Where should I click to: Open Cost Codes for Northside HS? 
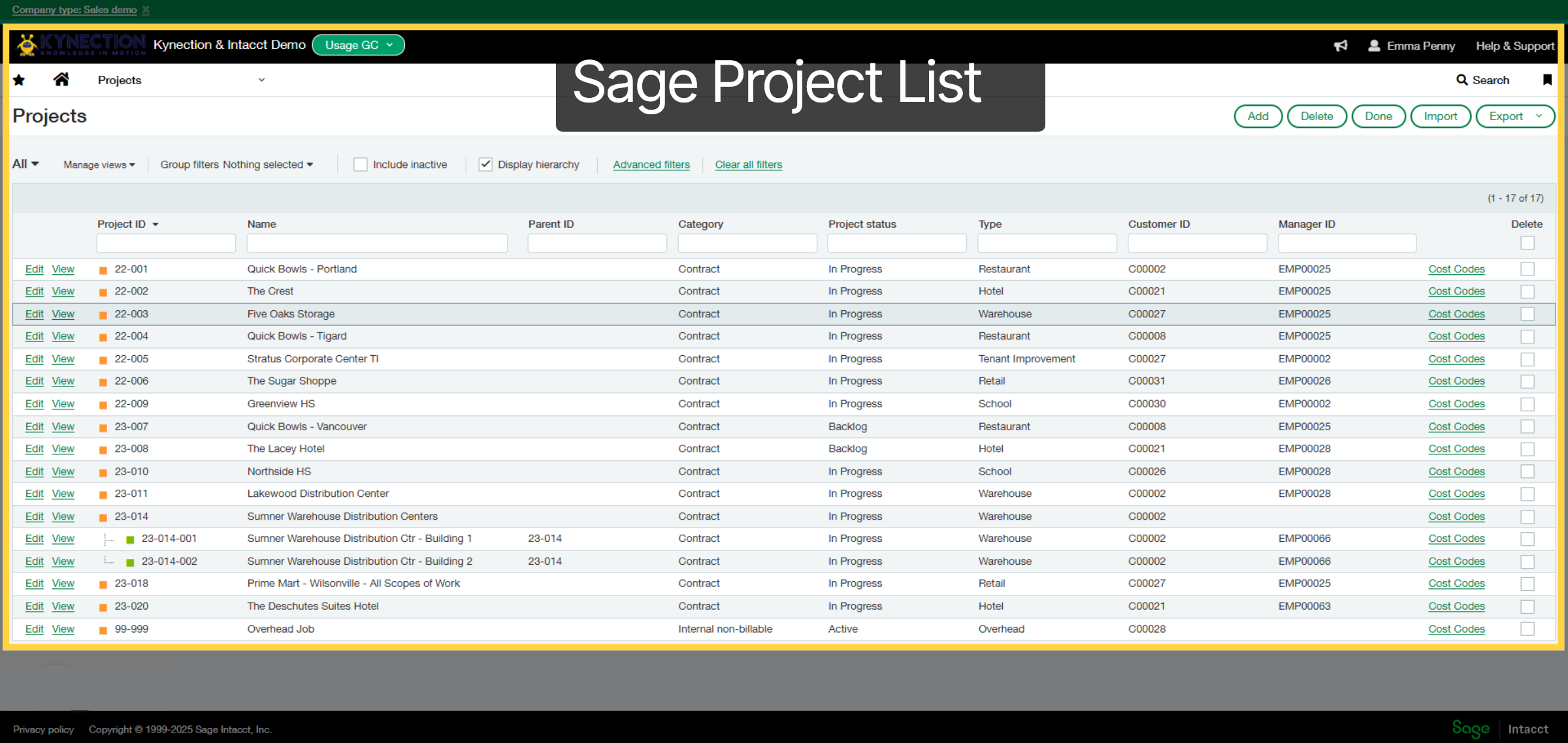[x=1456, y=471]
